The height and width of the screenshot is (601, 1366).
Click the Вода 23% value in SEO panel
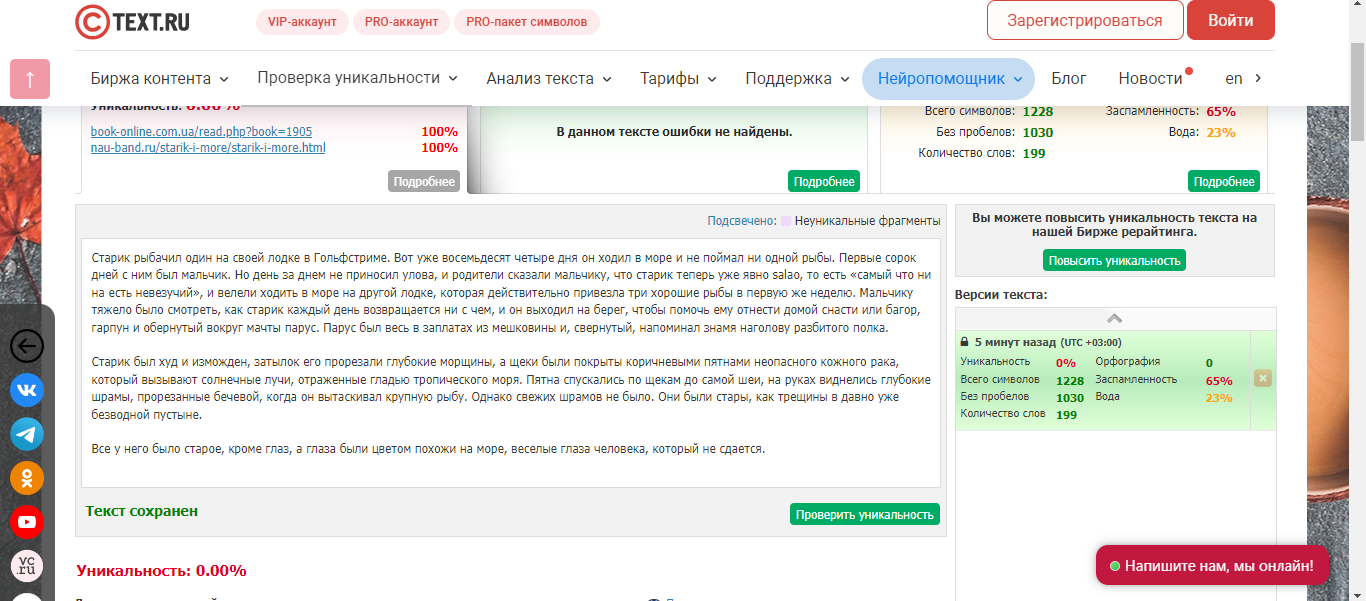pyautogui.click(x=1221, y=132)
